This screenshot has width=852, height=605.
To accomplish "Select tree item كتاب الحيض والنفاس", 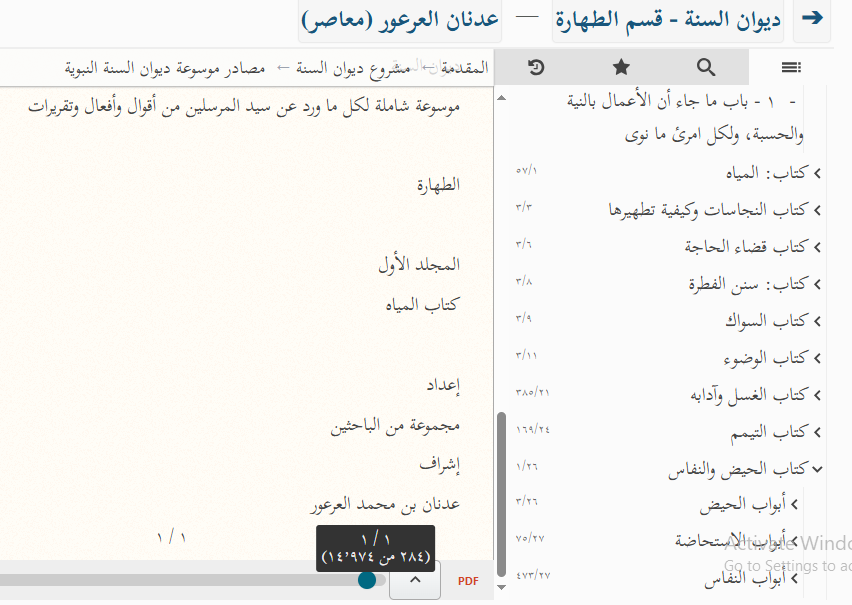I will pyautogui.click(x=738, y=469).
